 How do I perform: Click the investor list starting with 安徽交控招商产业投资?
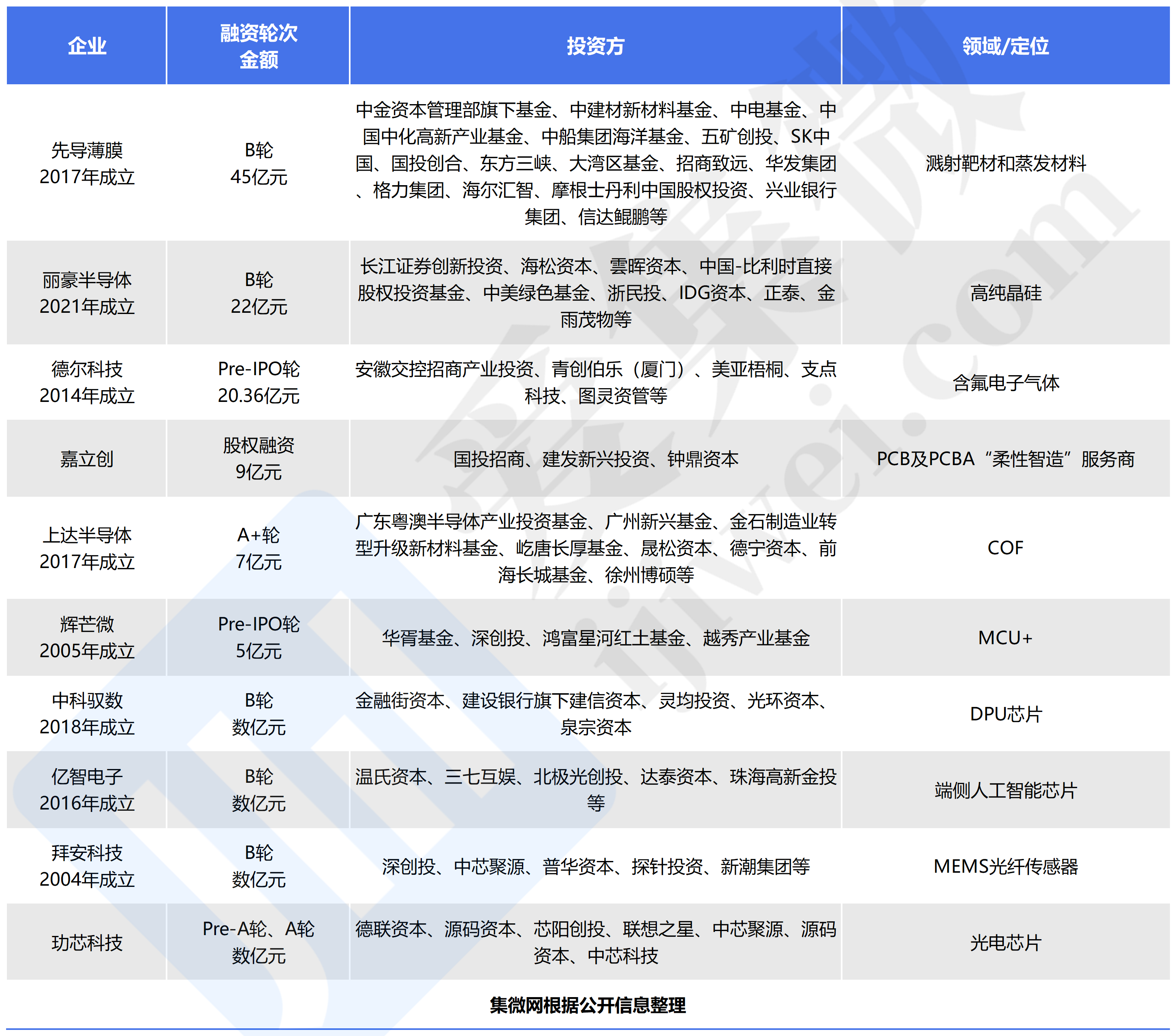click(x=595, y=382)
